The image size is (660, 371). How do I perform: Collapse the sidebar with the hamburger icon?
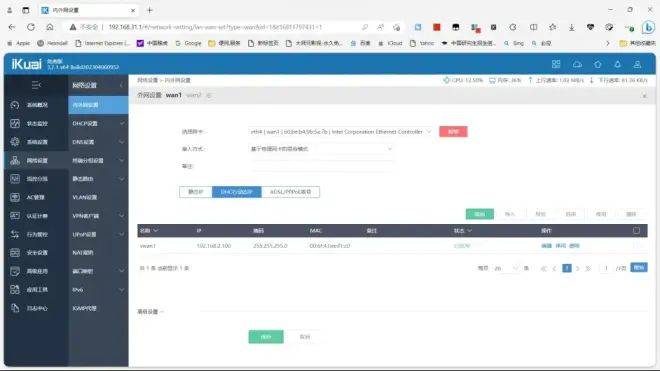[36, 85]
